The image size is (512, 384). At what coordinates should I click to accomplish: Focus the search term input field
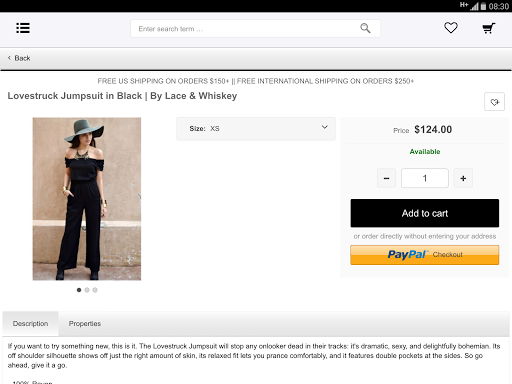tap(245, 29)
